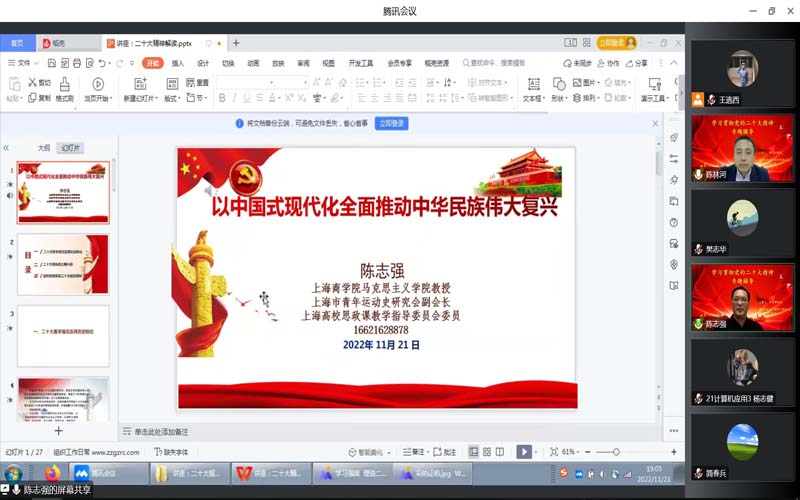
Task: Open the 文件 file menu dropdown
Action: 22,63
